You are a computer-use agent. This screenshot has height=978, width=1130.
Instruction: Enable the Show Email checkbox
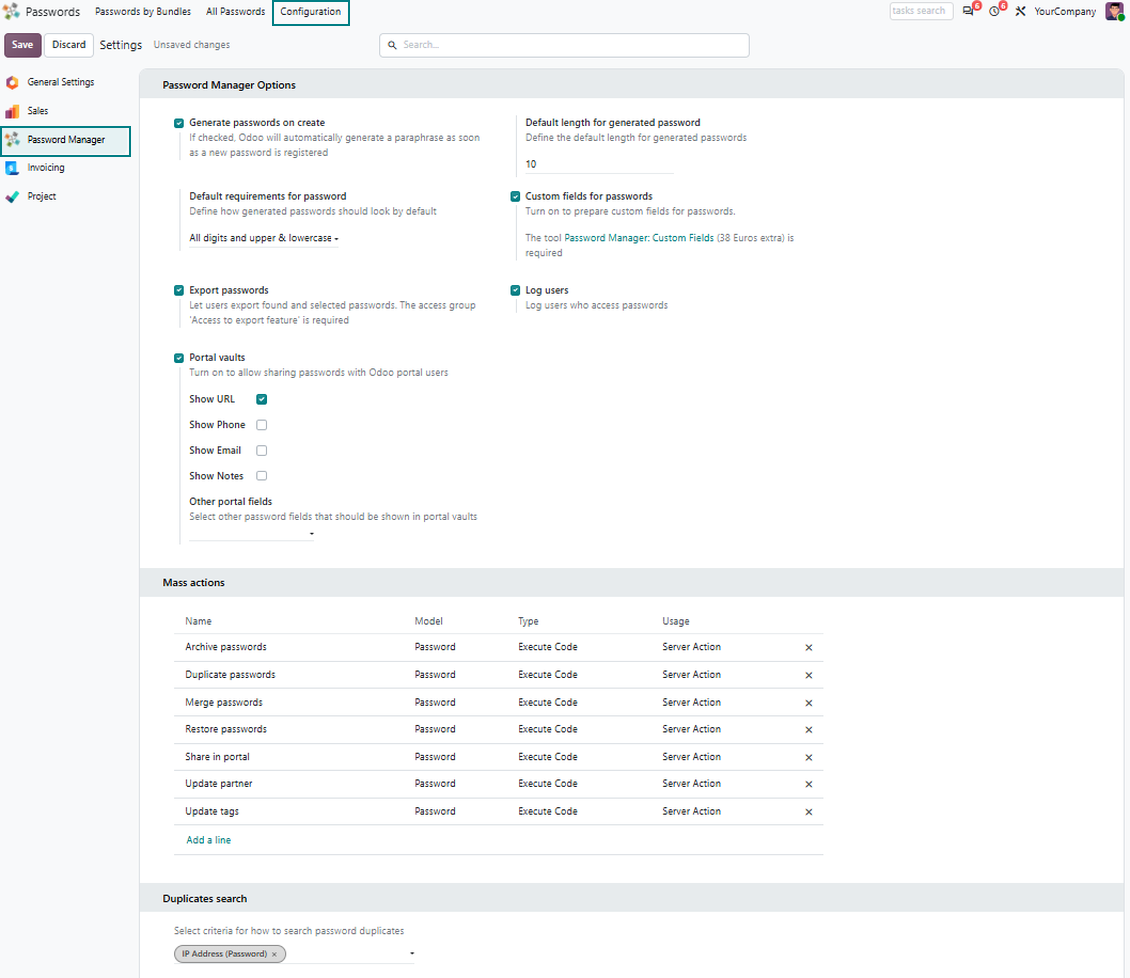point(262,450)
